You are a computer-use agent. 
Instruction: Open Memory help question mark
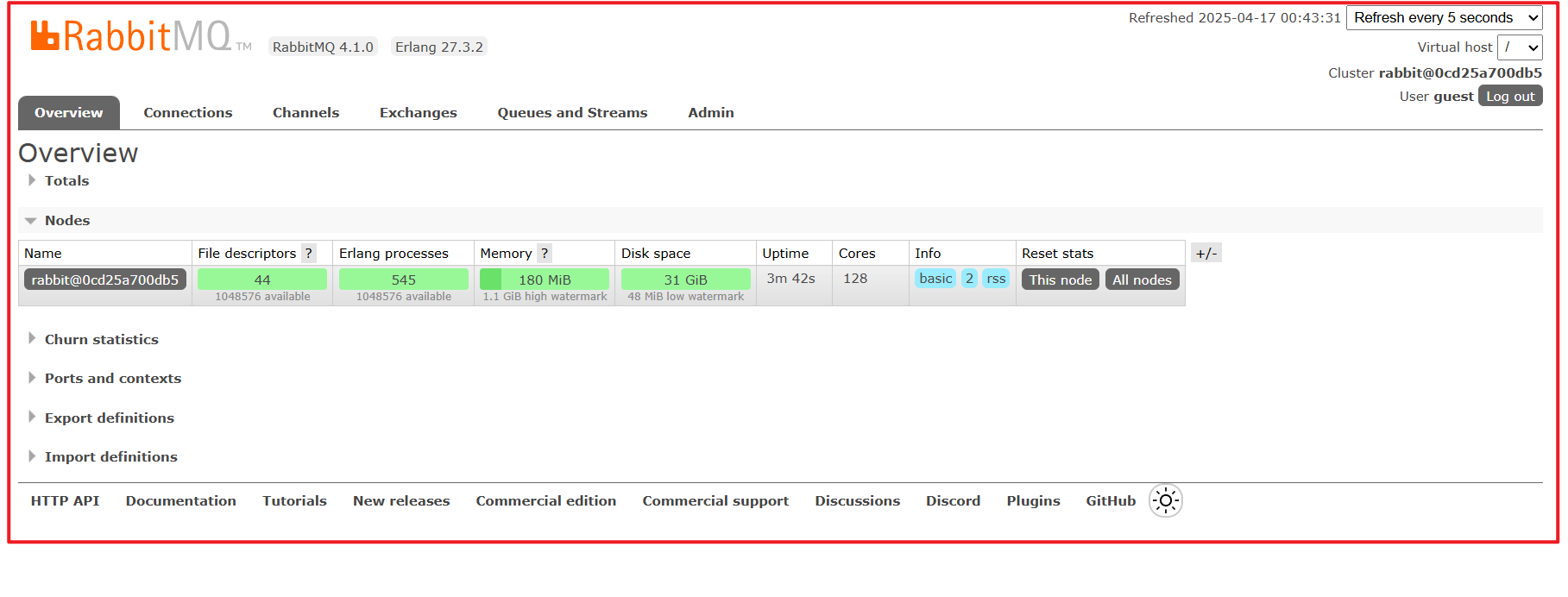(x=544, y=253)
